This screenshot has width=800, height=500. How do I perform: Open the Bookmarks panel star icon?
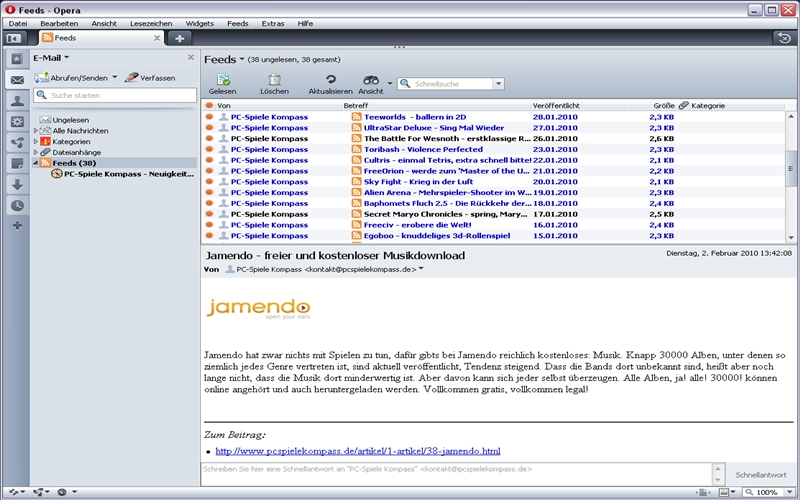point(17,59)
